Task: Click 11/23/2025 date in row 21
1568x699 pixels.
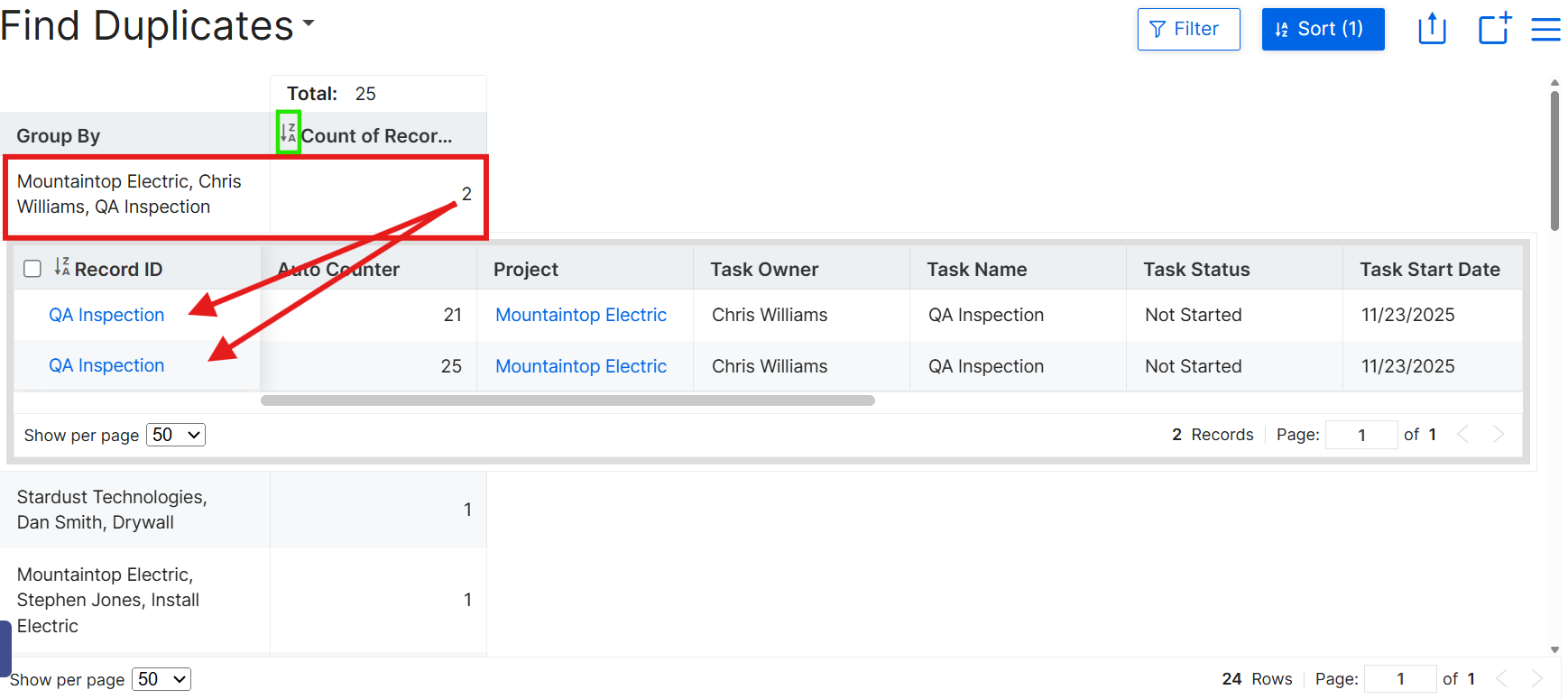Action: click(1408, 315)
